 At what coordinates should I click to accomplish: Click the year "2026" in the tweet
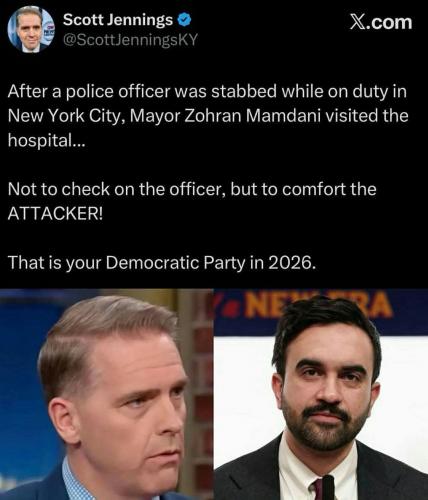[291, 263]
